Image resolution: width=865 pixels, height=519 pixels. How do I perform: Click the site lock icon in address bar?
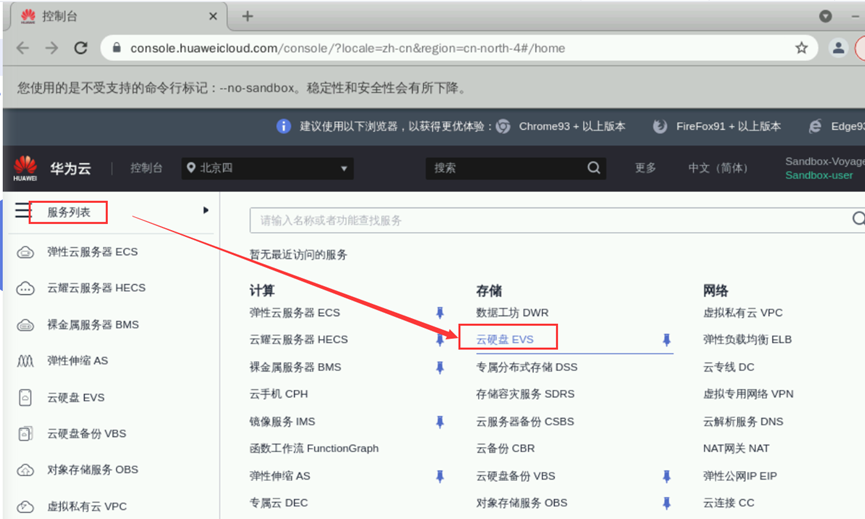(116, 48)
